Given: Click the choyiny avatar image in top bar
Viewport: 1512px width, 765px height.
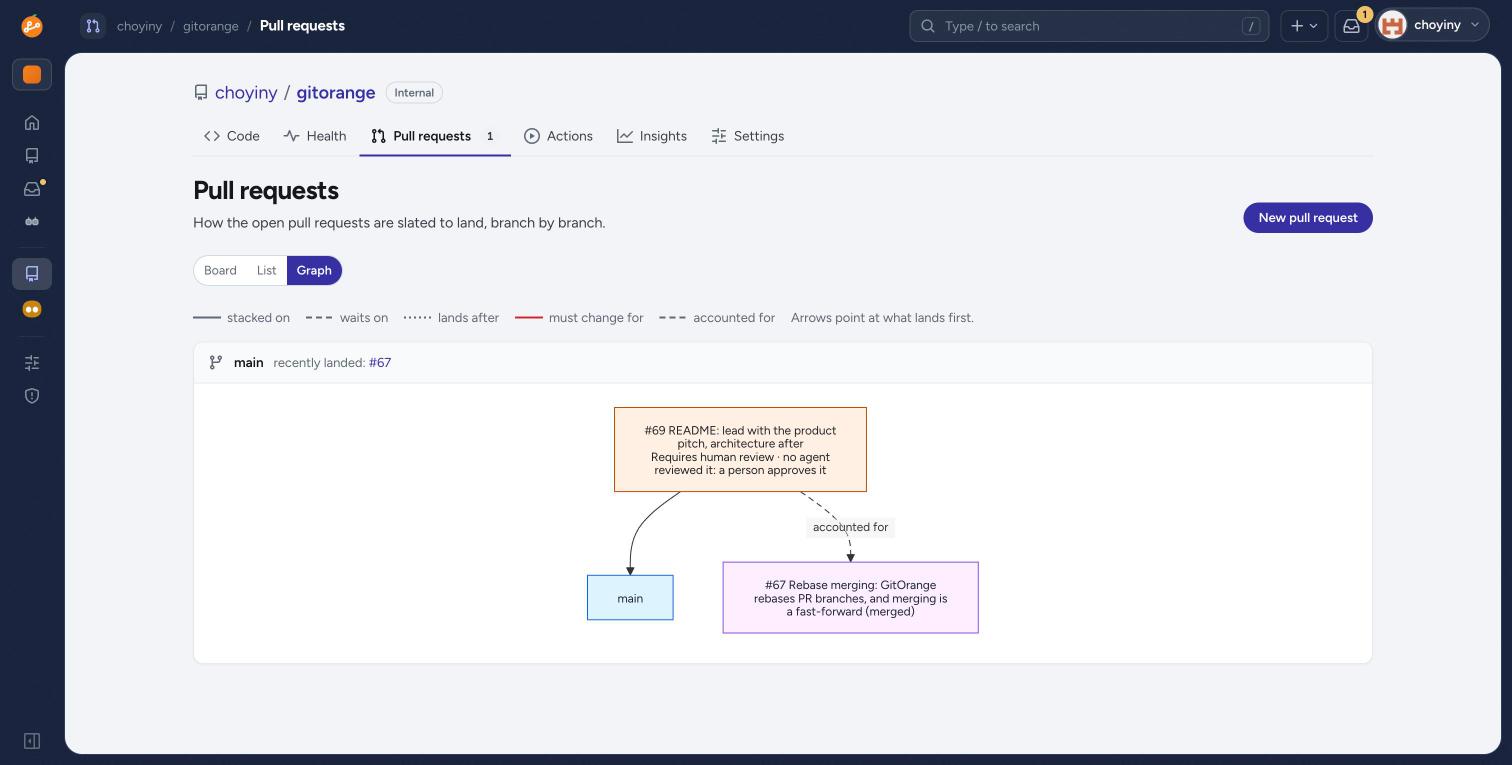Looking at the screenshot, I should (1392, 25).
